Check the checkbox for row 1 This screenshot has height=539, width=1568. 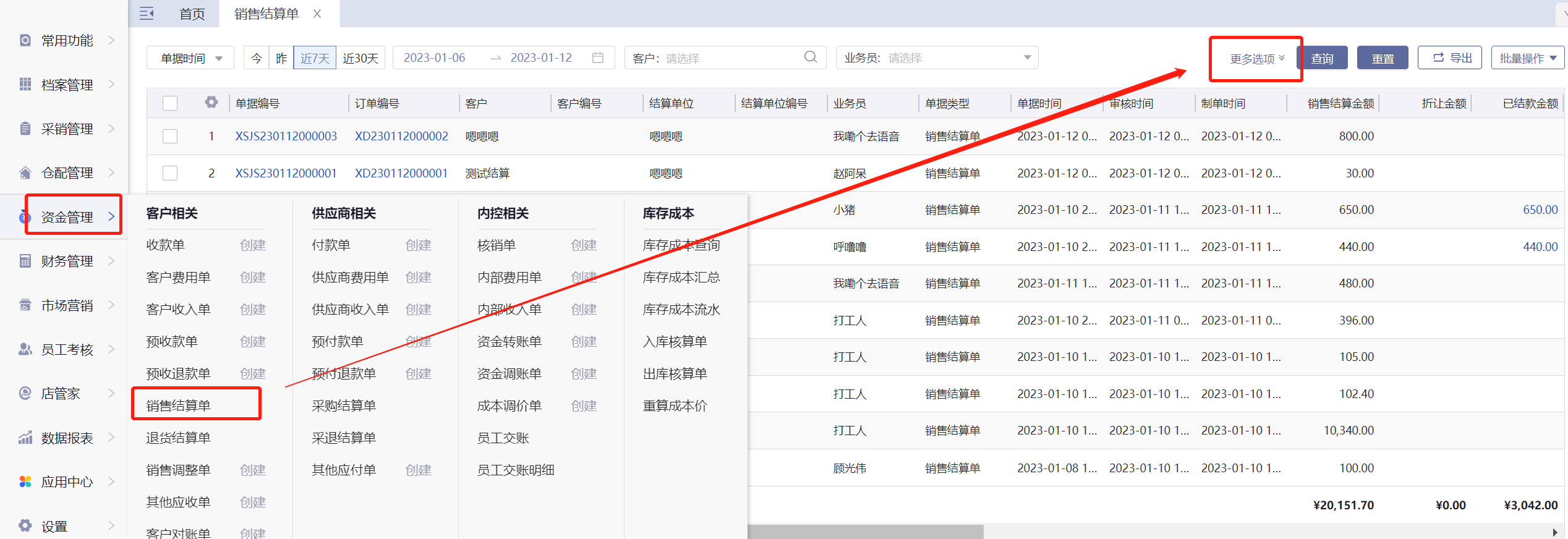(x=170, y=136)
